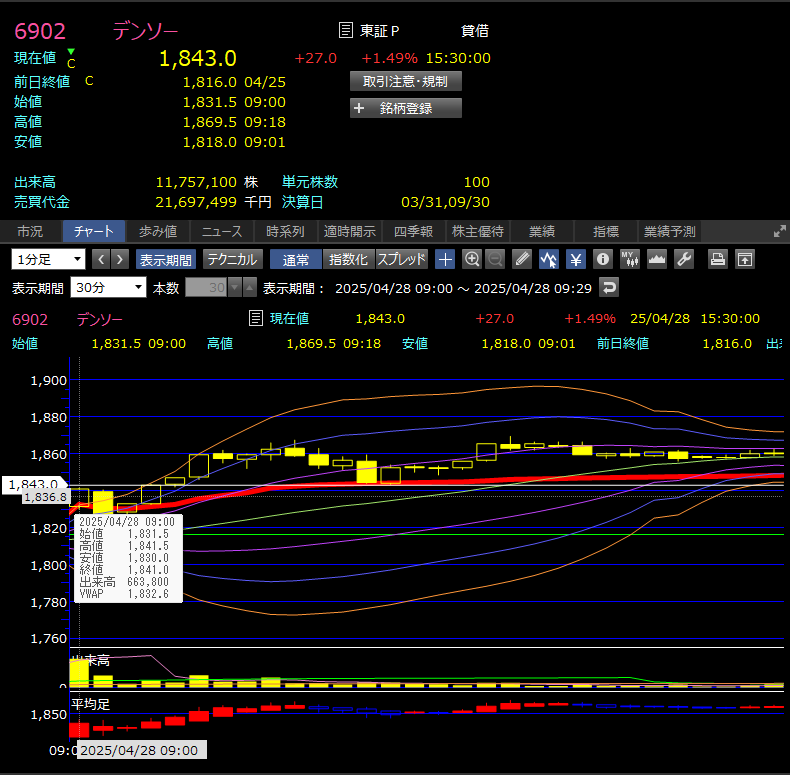Image resolution: width=790 pixels, height=775 pixels.
Task: Click the return arrow icon beside display period
Action: pyautogui.click(x=608, y=287)
